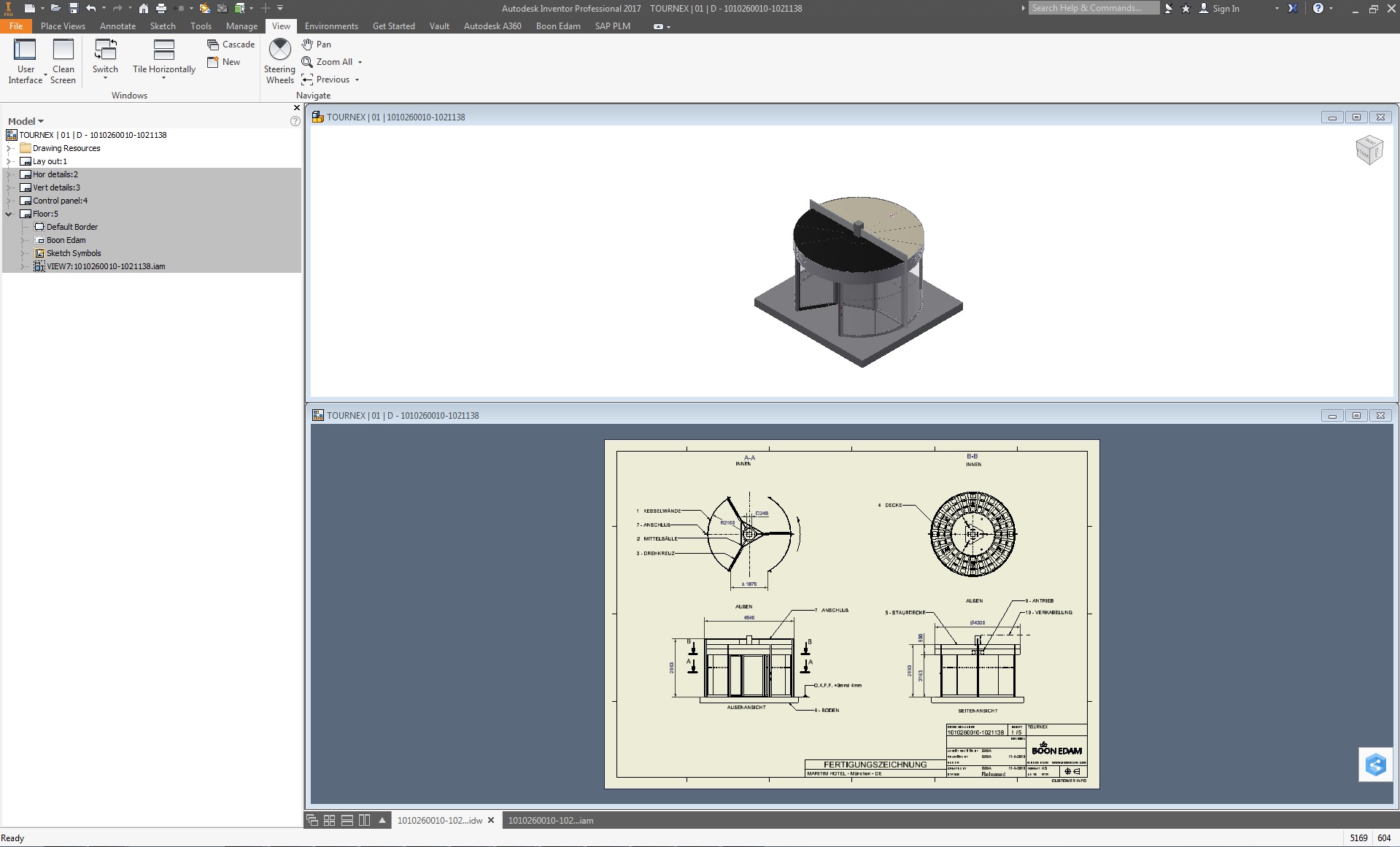Click the tile vertically icon in bottom bar

364,820
